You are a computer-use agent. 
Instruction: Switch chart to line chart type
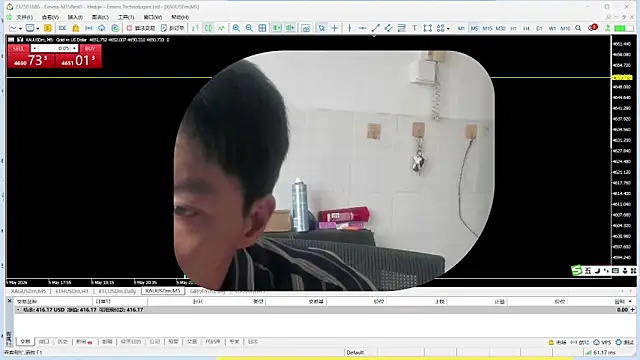(221, 28)
